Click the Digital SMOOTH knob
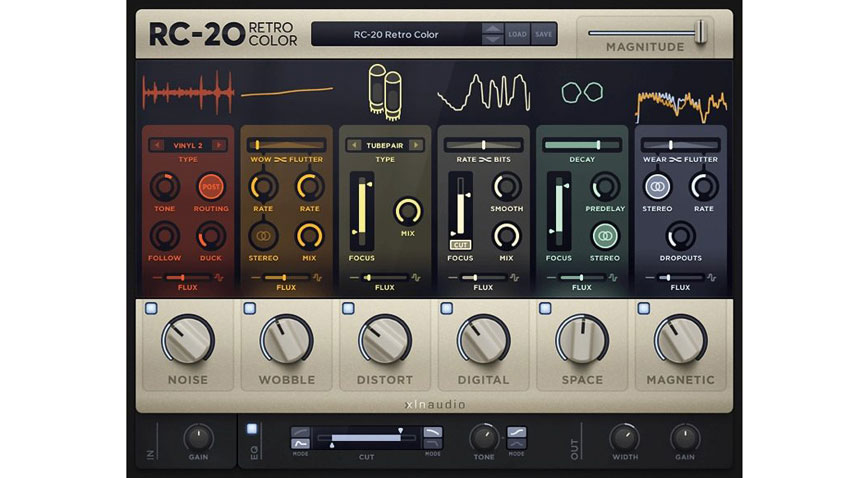 (x=506, y=187)
